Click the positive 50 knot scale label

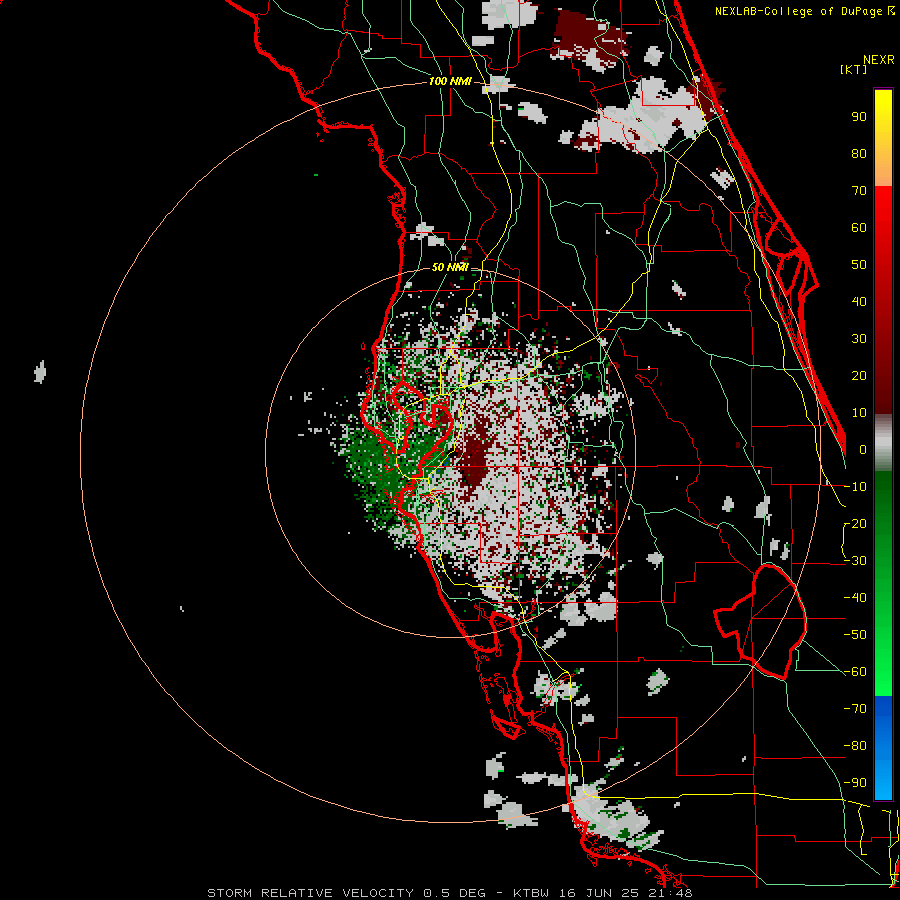pyautogui.click(x=859, y=265)
